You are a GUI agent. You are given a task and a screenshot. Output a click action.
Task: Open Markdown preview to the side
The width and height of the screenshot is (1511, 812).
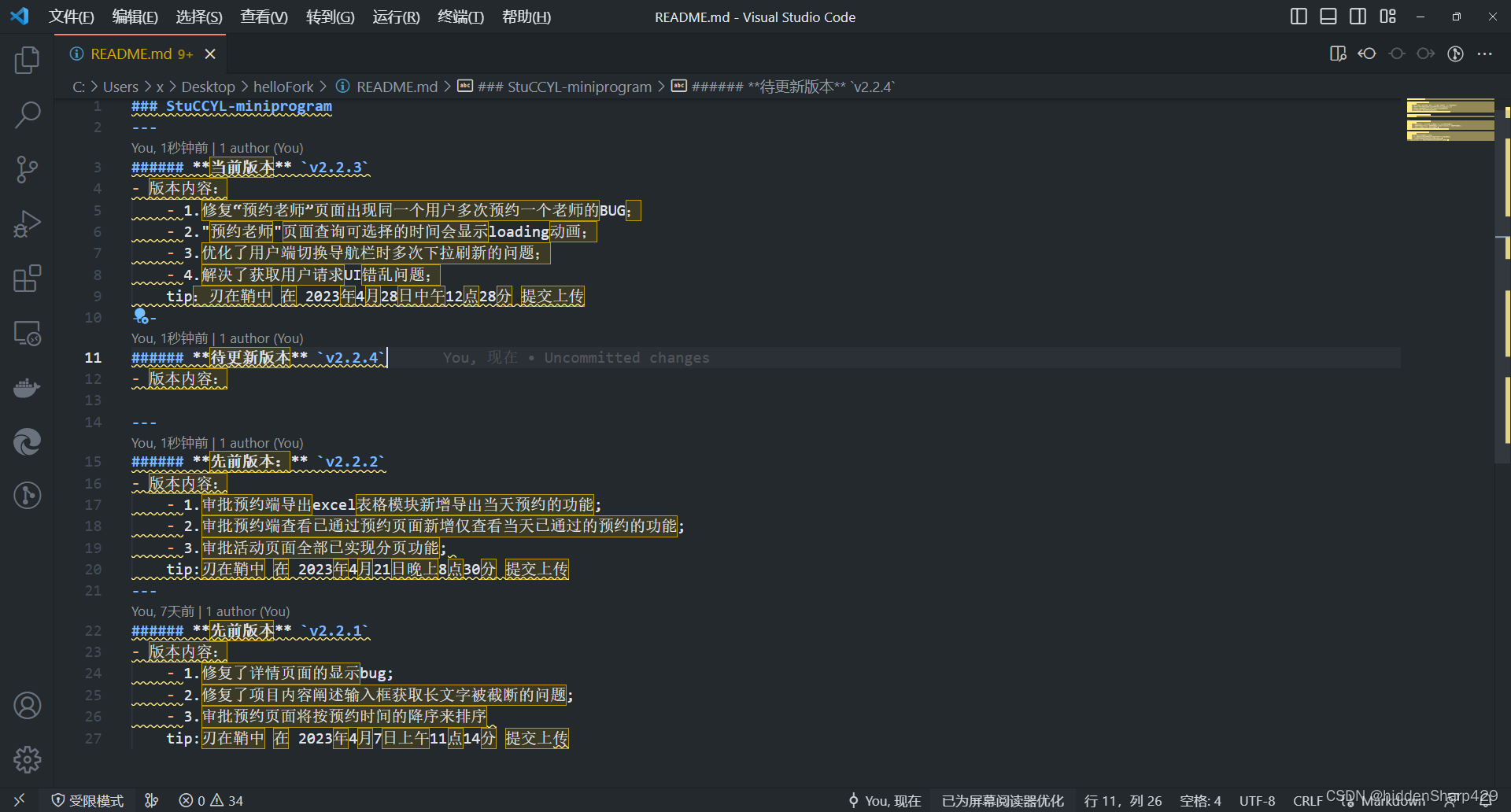1338,54
